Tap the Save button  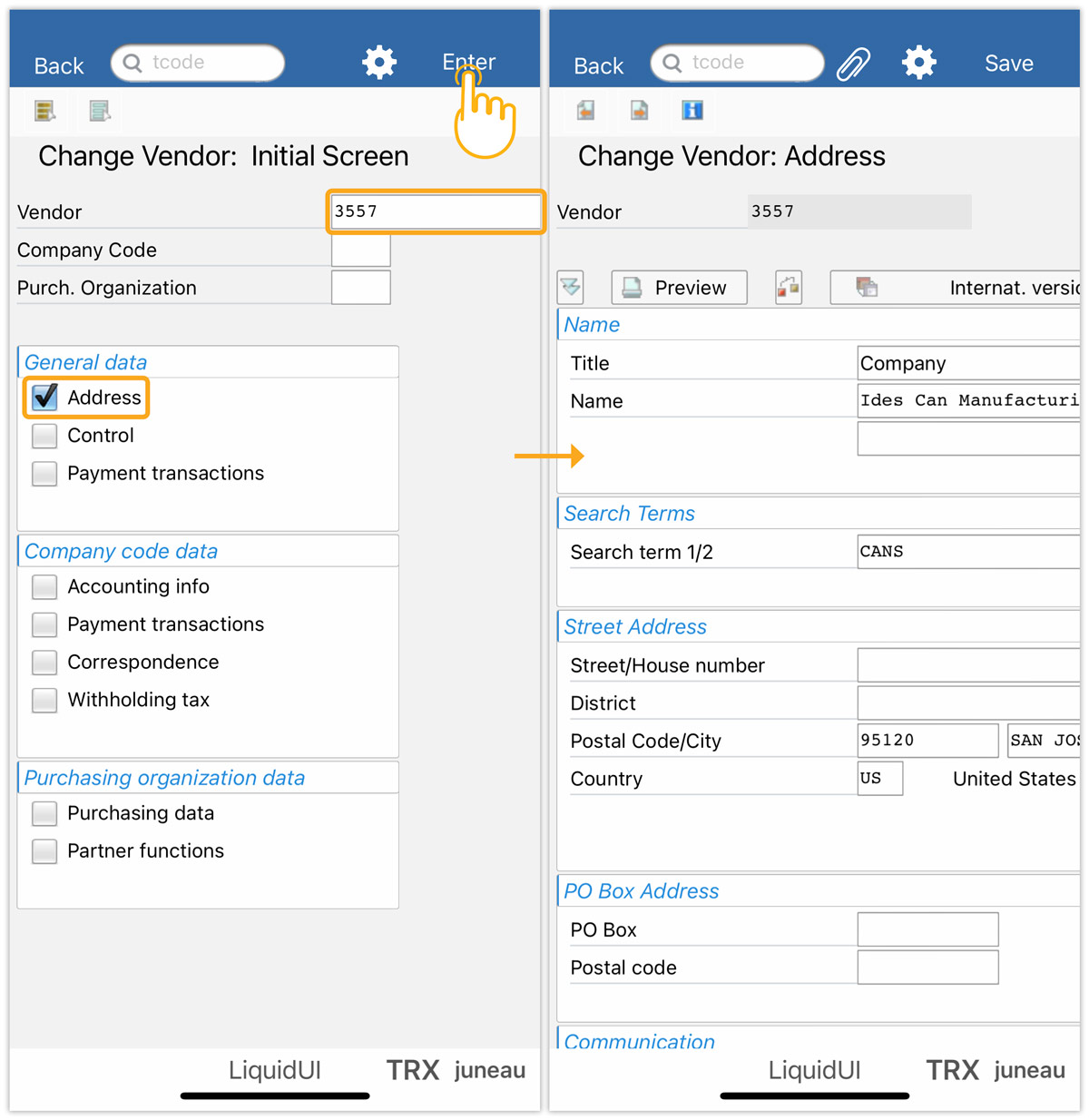pyautogui.click(x=1008, y=64)
